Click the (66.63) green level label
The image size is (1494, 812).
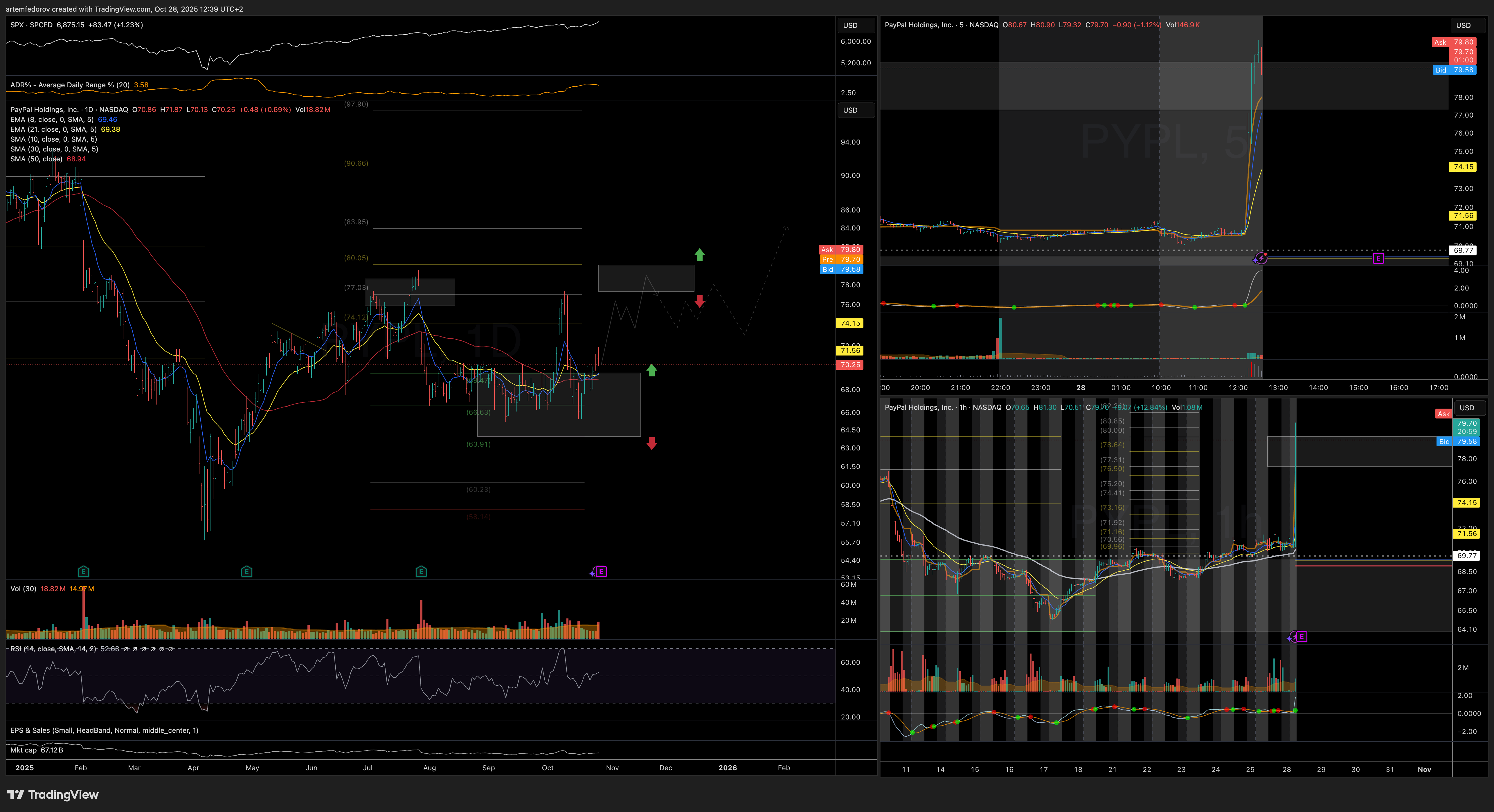pos(478,412)
